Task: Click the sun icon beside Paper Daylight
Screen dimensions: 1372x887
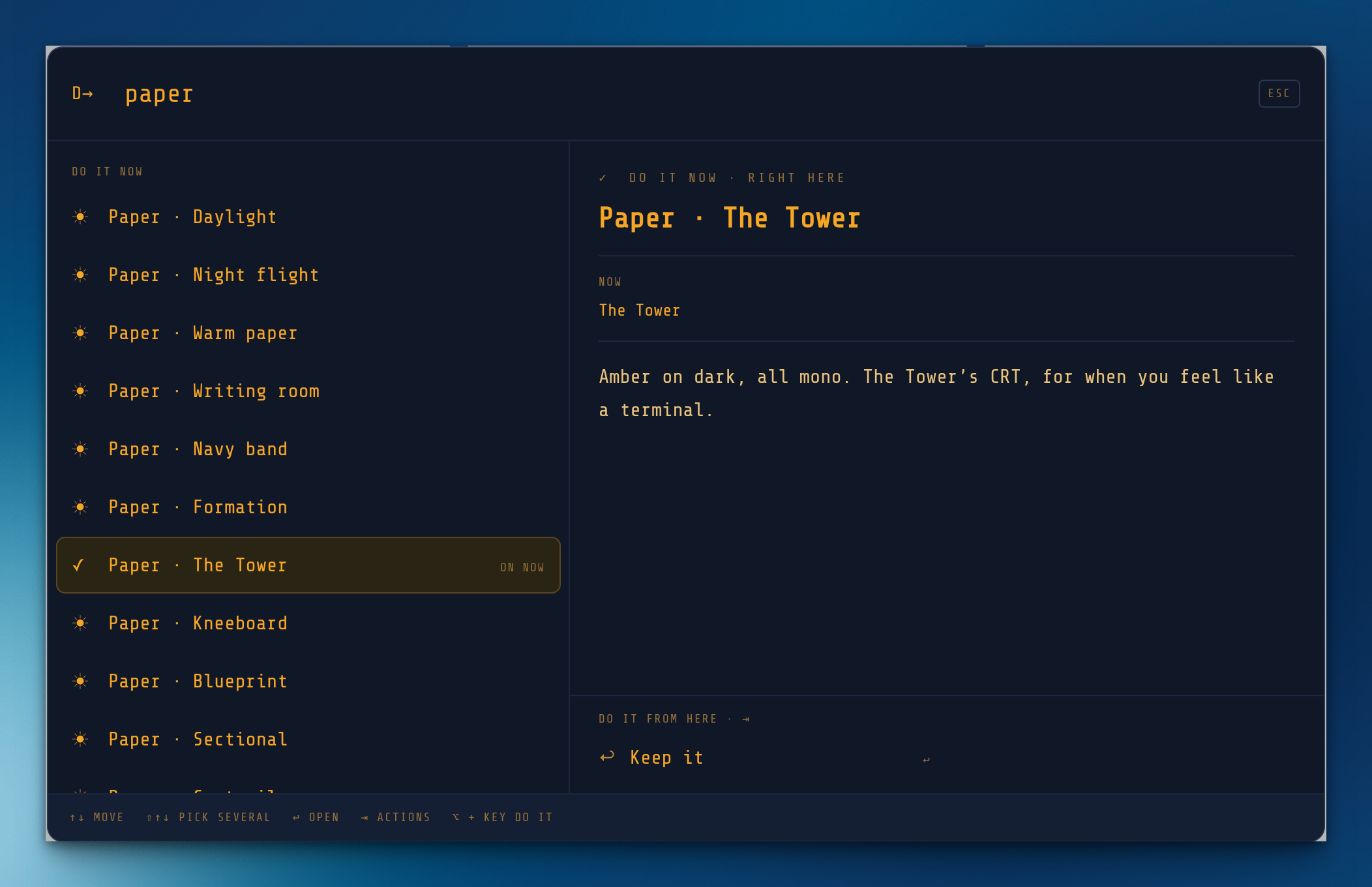Action: (x=80, y=217)
